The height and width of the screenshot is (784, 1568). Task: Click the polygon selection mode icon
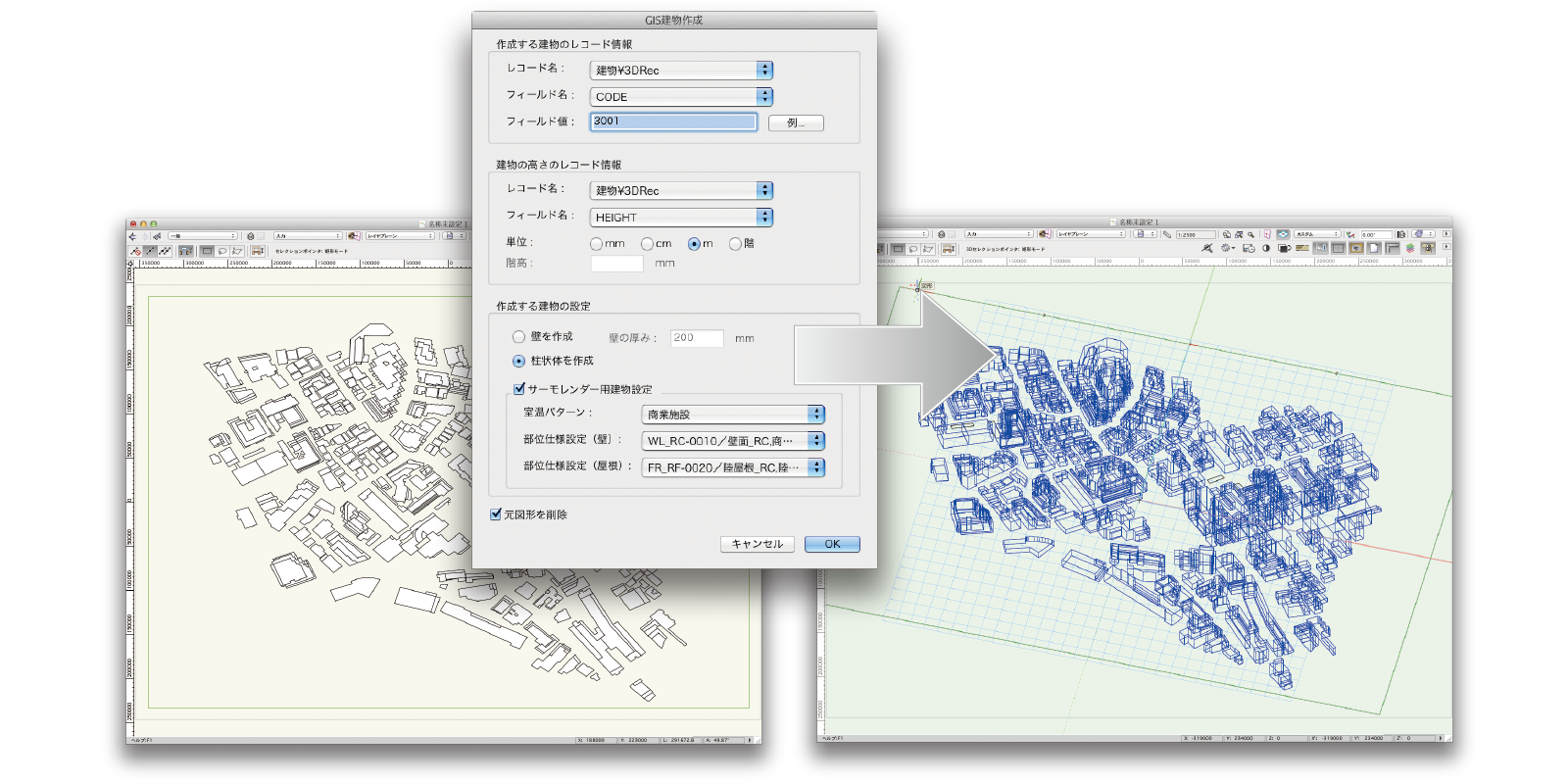pos(236,251)
